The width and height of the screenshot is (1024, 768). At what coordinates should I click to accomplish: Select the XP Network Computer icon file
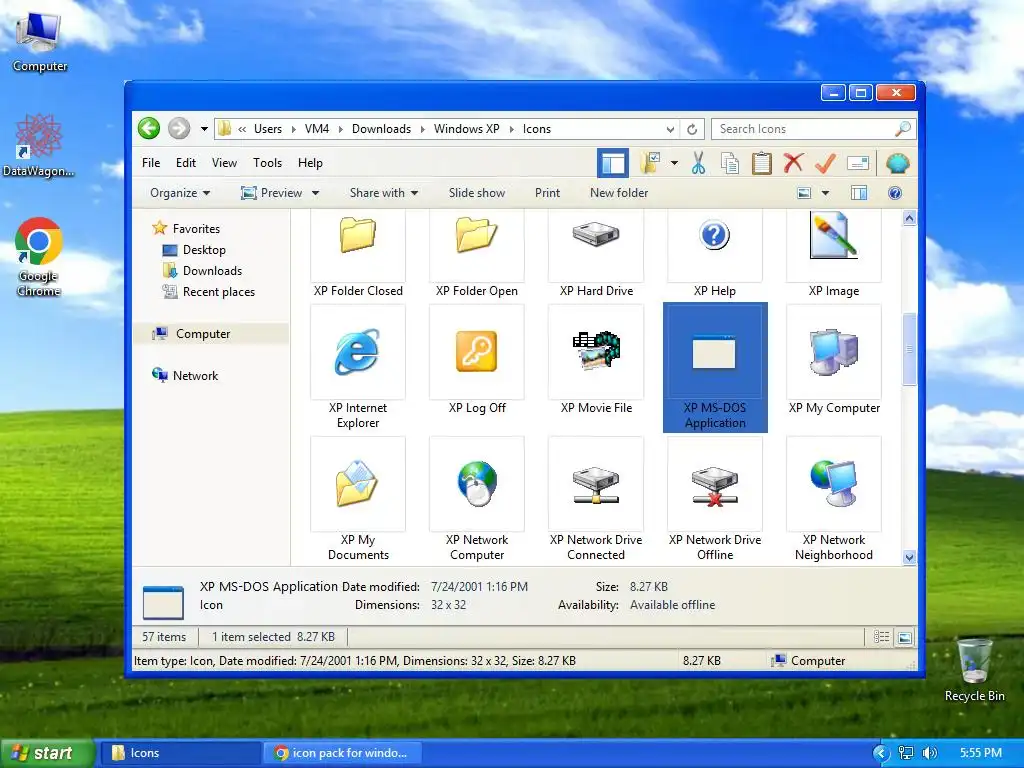477,500
